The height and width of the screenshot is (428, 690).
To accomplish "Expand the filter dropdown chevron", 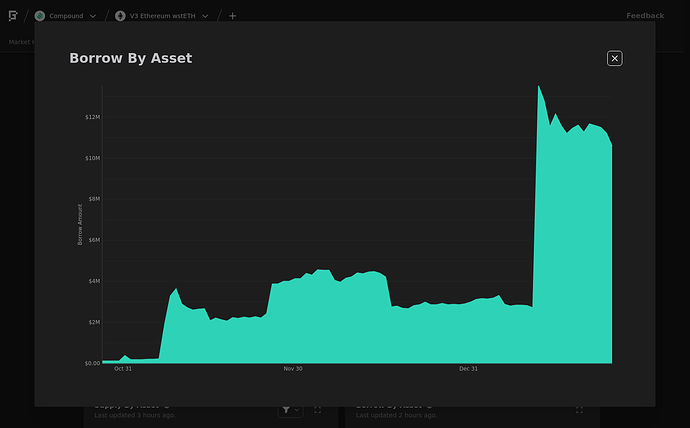I will pos(297,410).
